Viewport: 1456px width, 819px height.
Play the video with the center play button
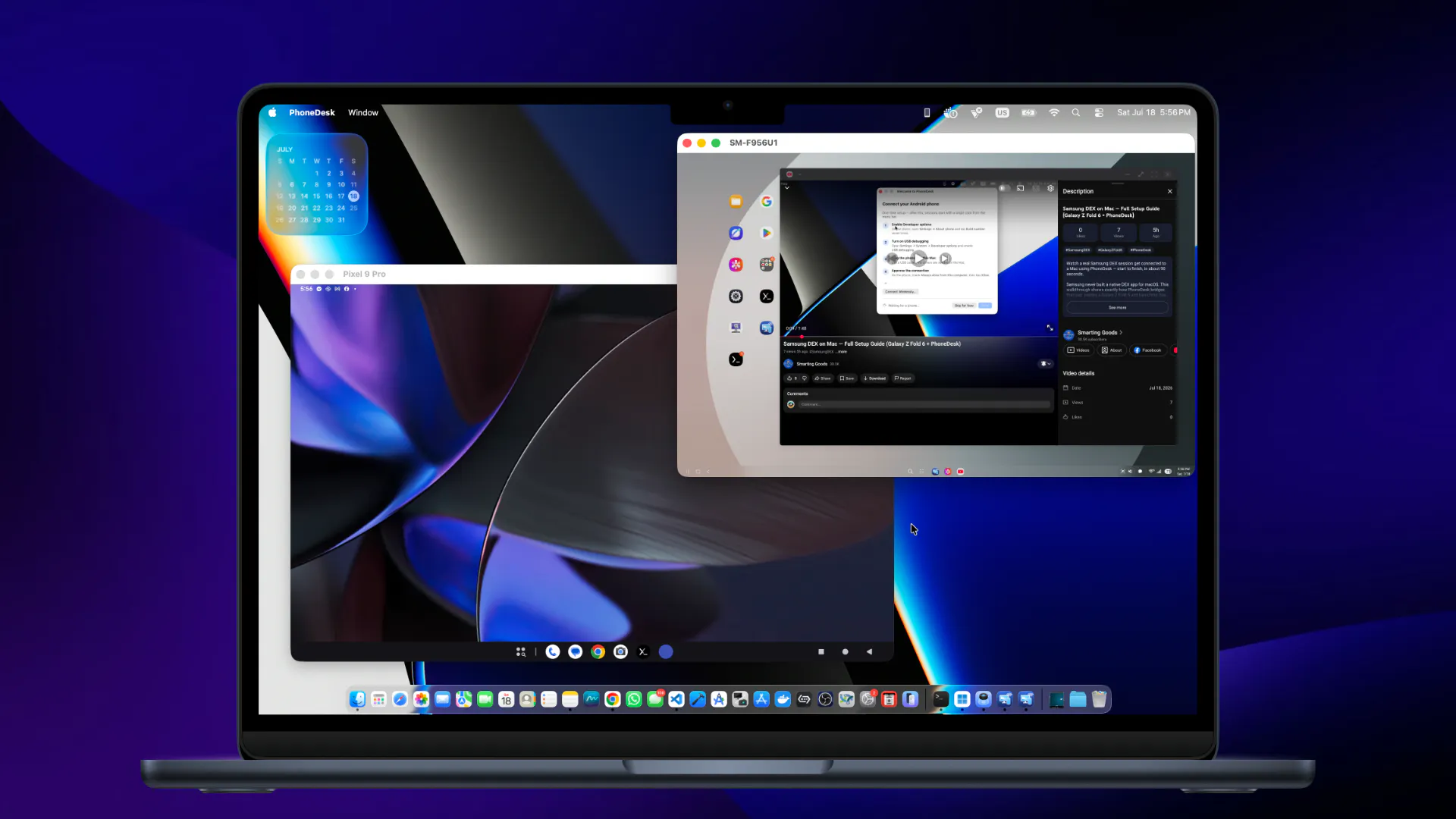(918, 259)
